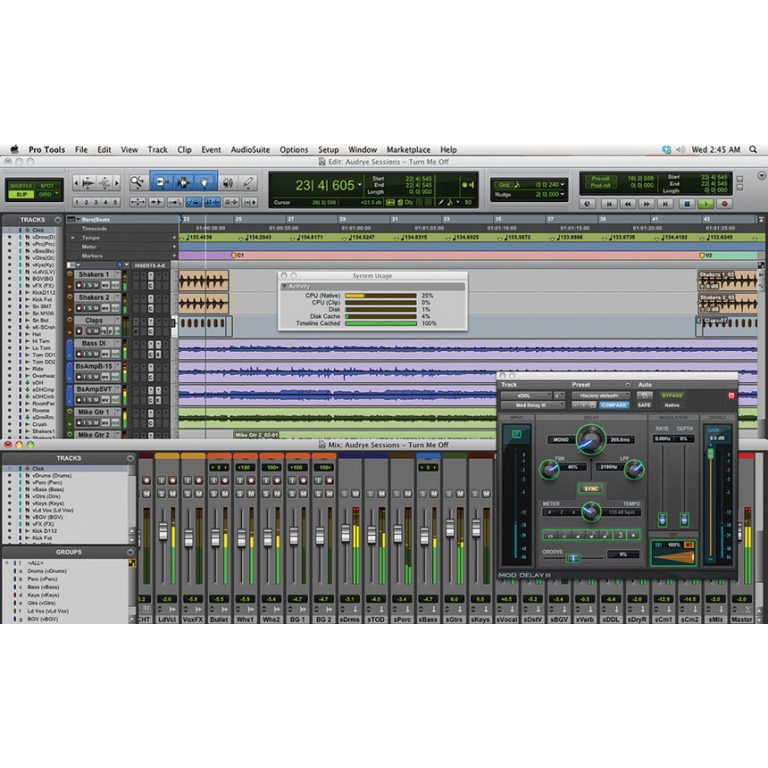The width and height of the screenshot is (768, 768).
Task: Select the Bass DI track name
Action: 94,343
